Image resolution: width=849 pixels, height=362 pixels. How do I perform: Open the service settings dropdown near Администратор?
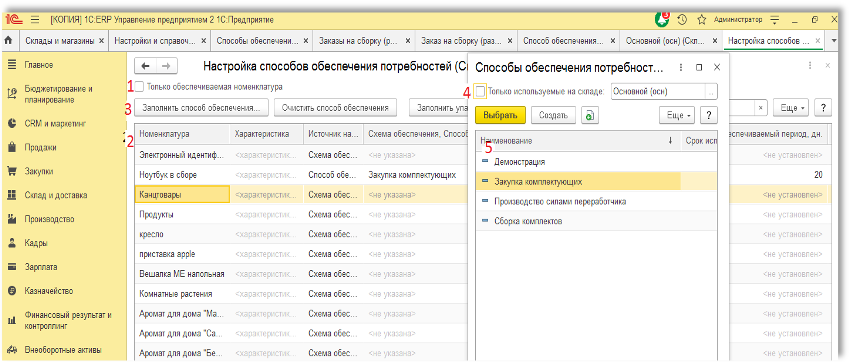(x=774, y=20)
